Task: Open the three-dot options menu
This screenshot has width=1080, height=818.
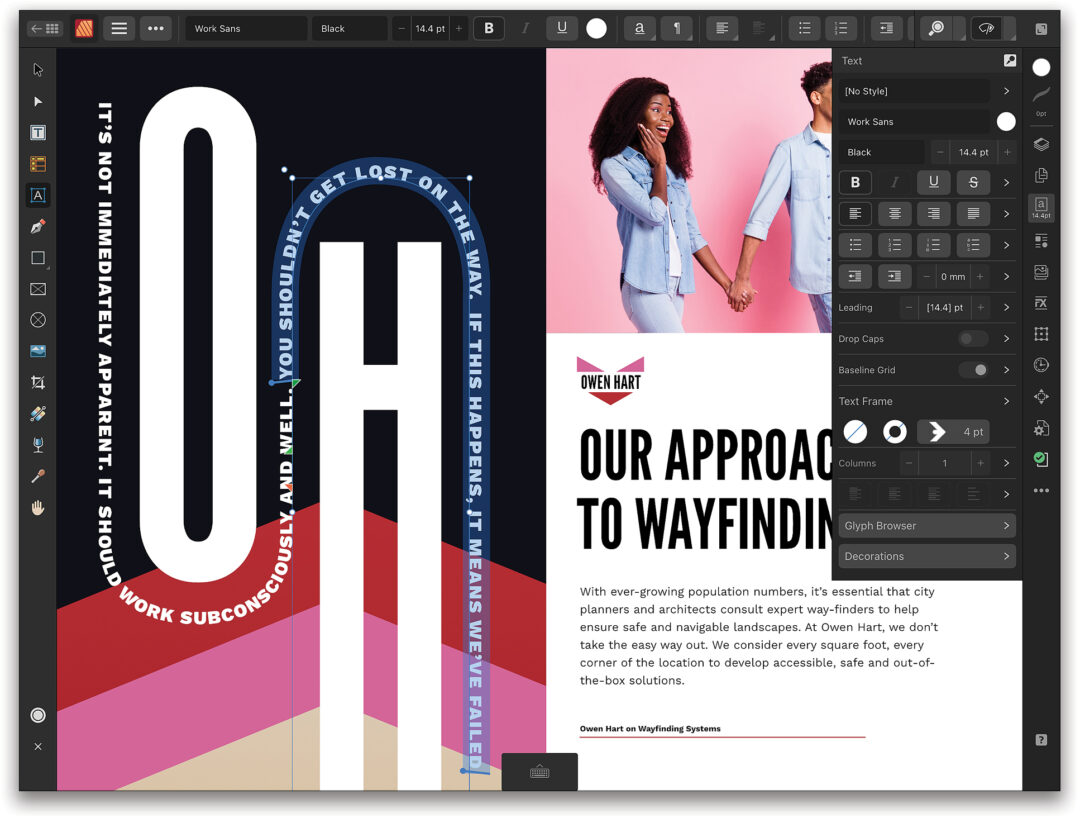Action: (x=156, y=28)
